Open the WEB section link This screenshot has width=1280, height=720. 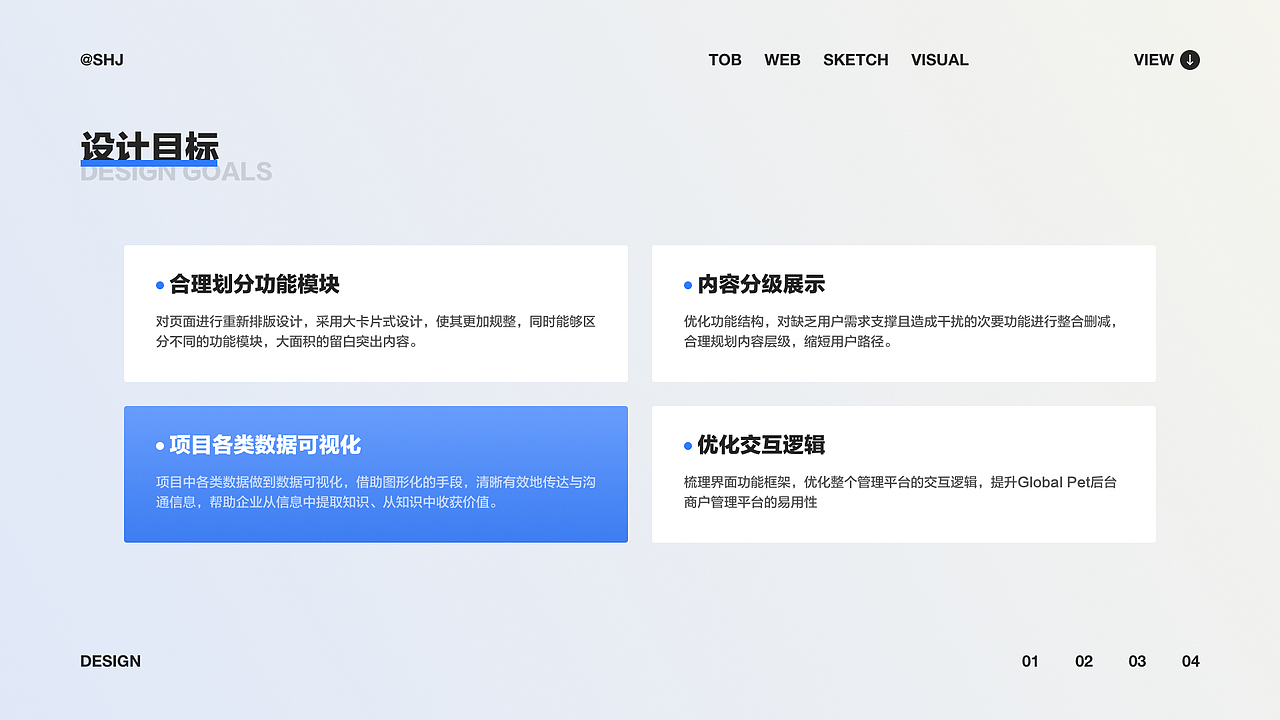783,60
